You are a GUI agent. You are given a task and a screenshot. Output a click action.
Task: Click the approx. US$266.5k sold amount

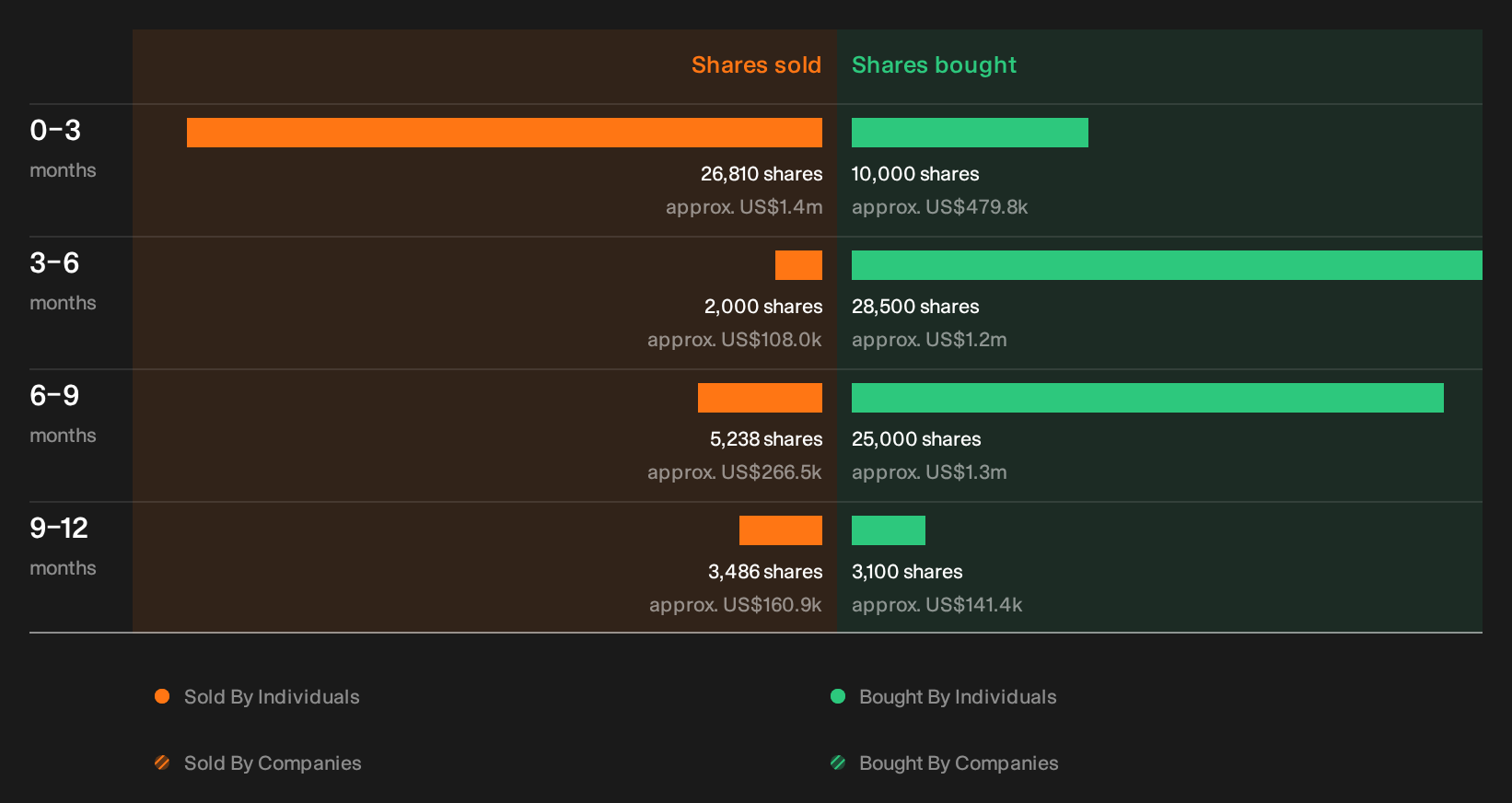[735, 472]
